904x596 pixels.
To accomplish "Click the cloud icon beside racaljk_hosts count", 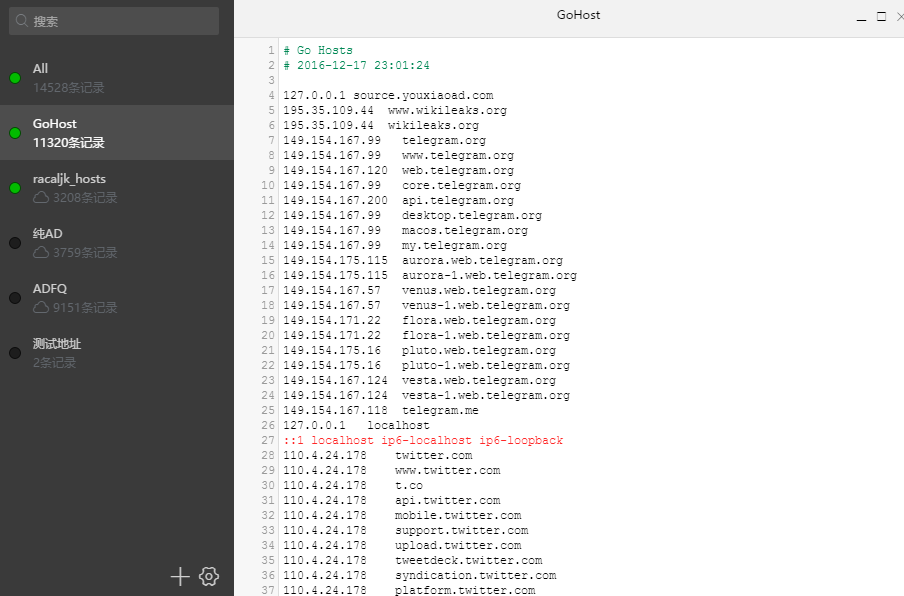I will pyautogui.click(x=41, y=198).
